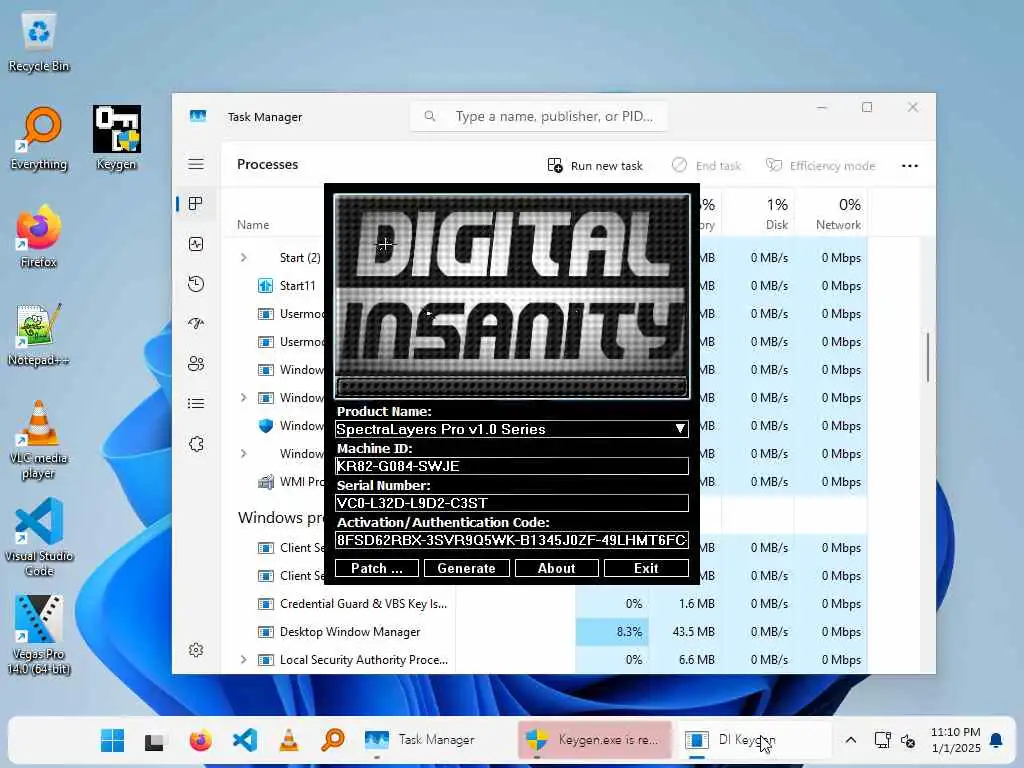Expand the Start (2) process group
Image resolution: width=1024 pixels, height=768 pixels.
pos(244,258)
